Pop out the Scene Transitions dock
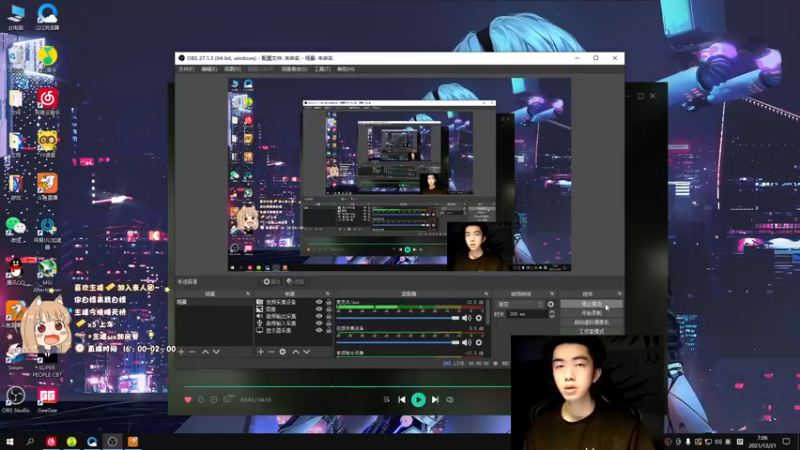800x450 pixels. pyautogui.click(x=552, y=294)
